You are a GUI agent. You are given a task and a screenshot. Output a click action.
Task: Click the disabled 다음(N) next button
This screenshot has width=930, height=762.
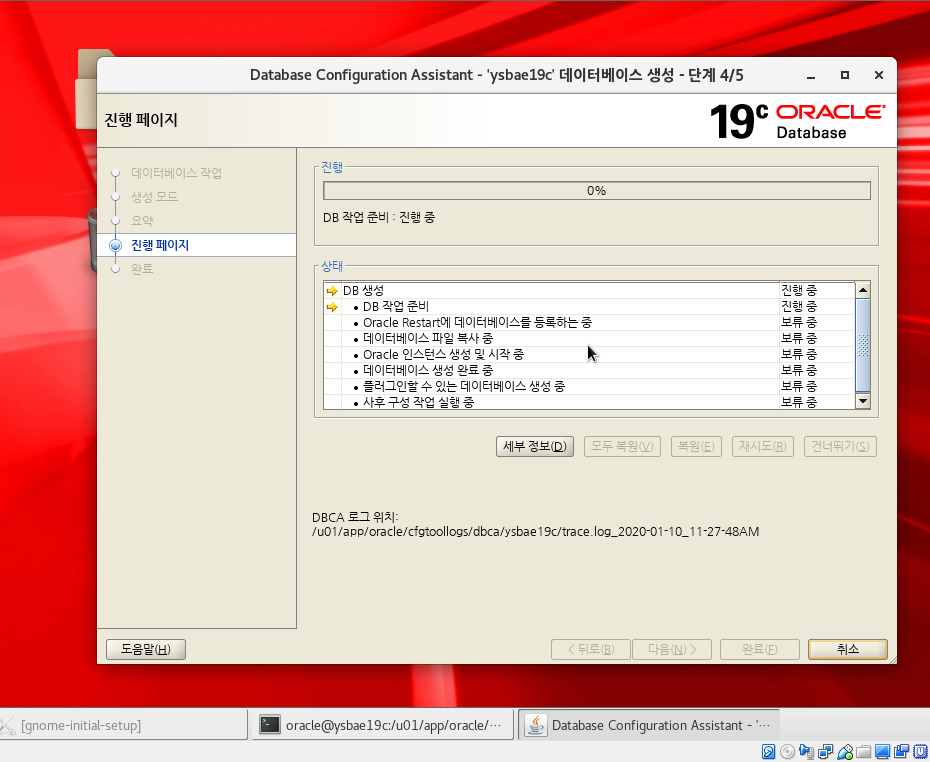coord(672,649)
